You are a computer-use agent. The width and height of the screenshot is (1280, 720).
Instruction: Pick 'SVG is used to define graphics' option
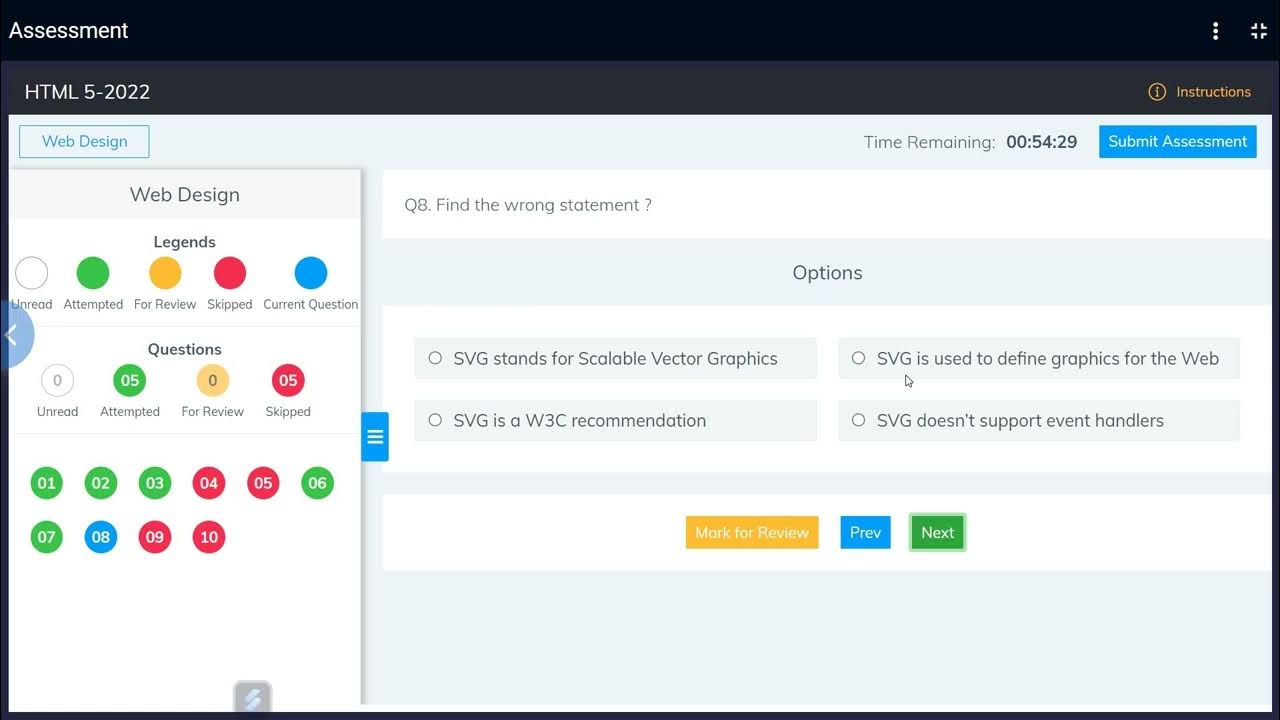click(858, 358)
